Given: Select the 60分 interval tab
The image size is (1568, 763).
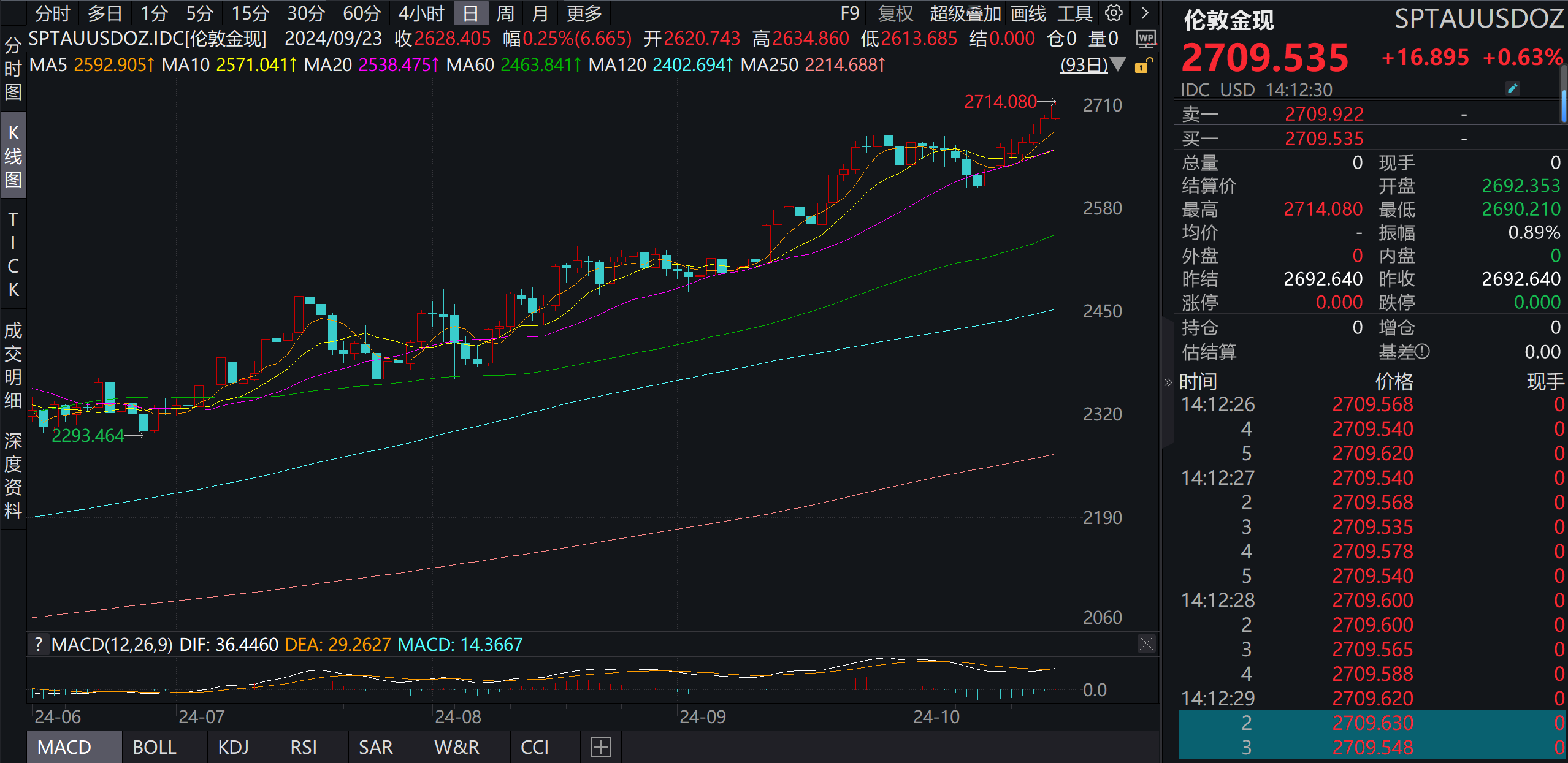Looking at the screenshot, I should click(x=362, y=13).
